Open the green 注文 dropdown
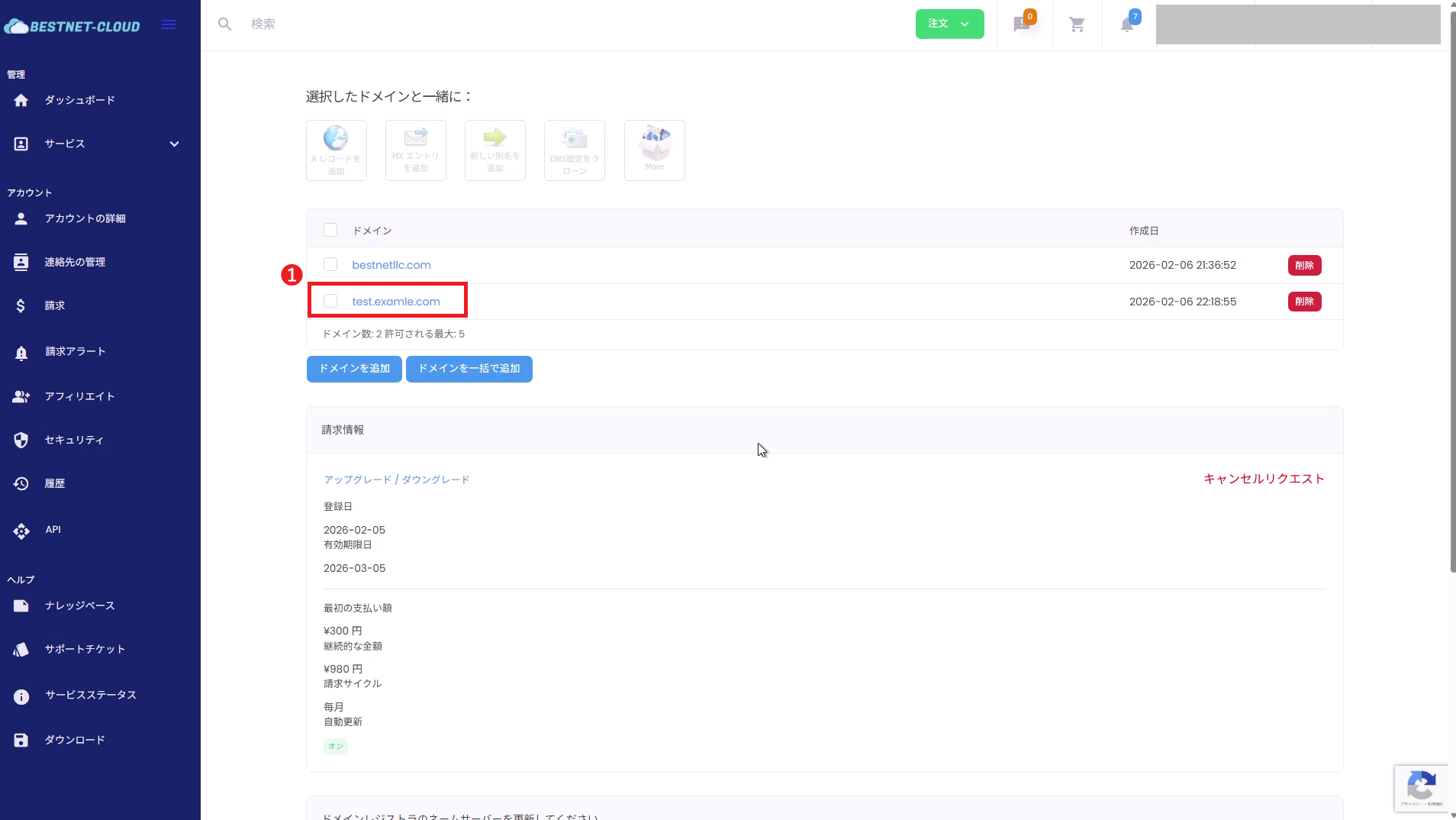The image size is (1456, 820). pos(949,24)
